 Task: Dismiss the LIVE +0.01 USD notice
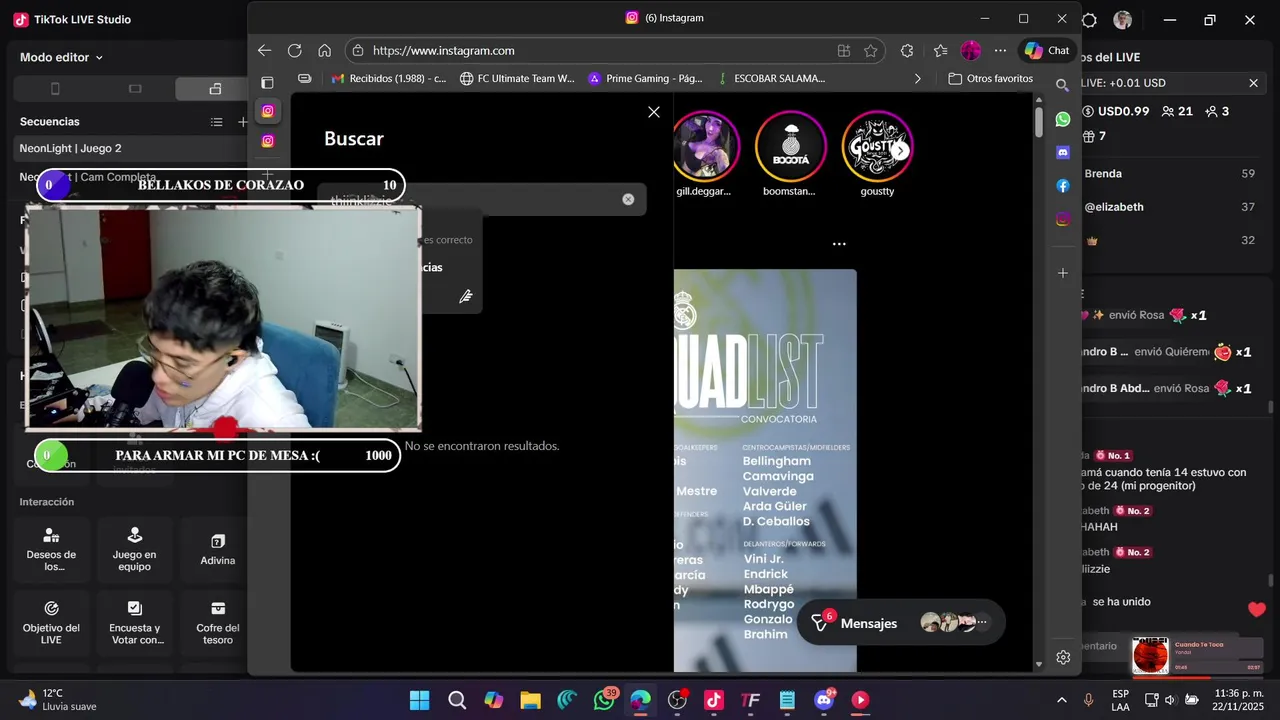point(1253,83)
